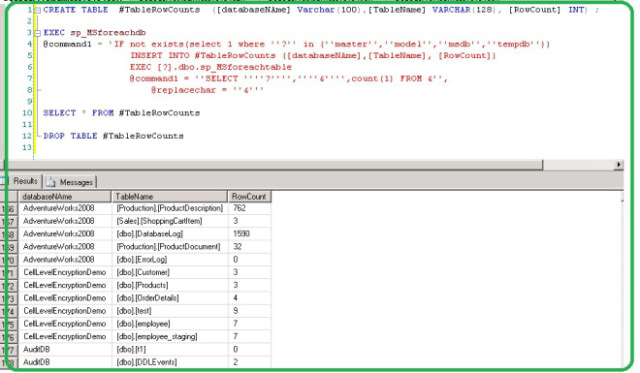
Task: Open the Messages tab
Action: [70, 182]
